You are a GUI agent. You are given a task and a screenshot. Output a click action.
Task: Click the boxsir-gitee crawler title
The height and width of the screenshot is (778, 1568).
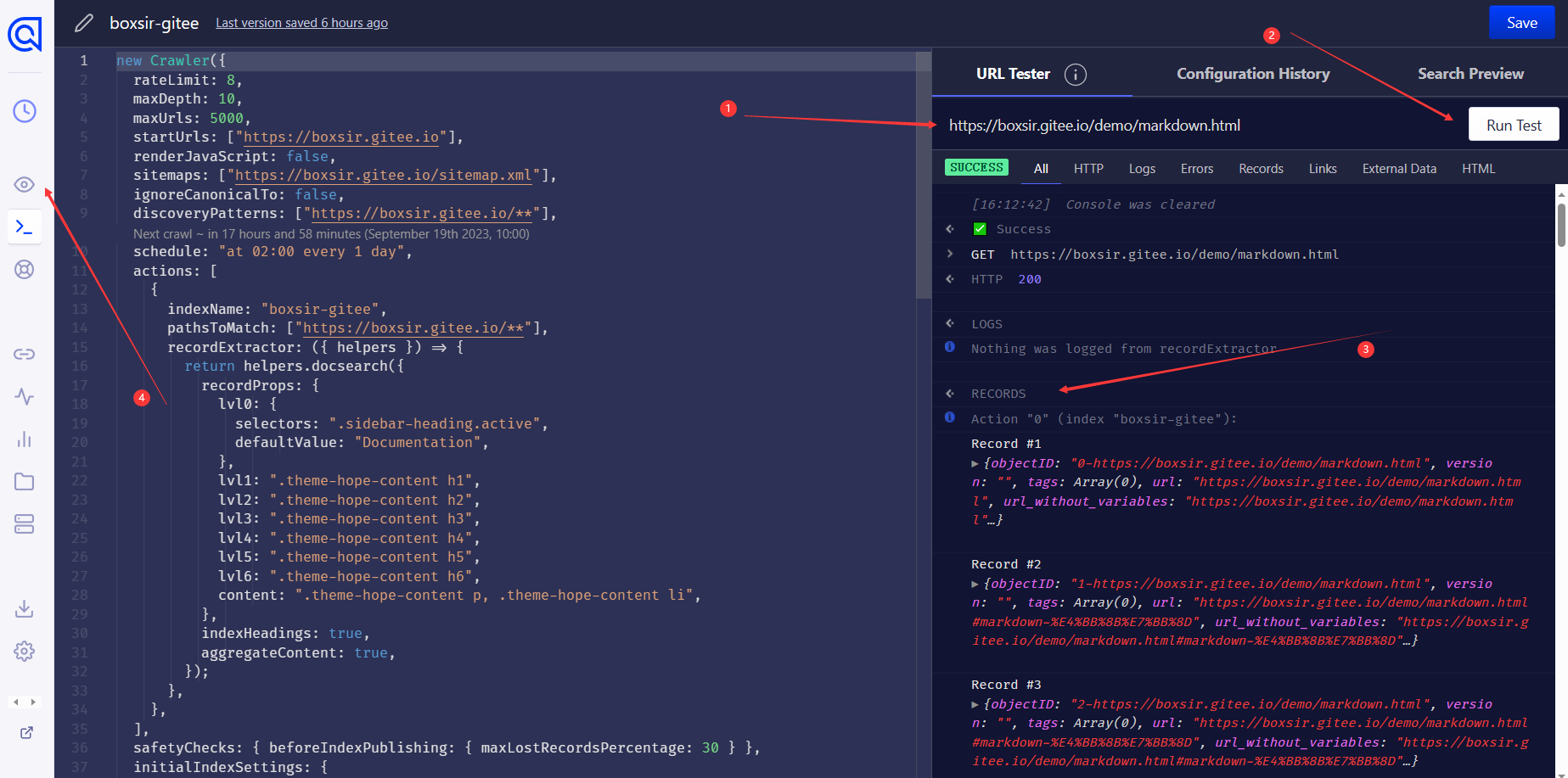(x=154, y=23)
